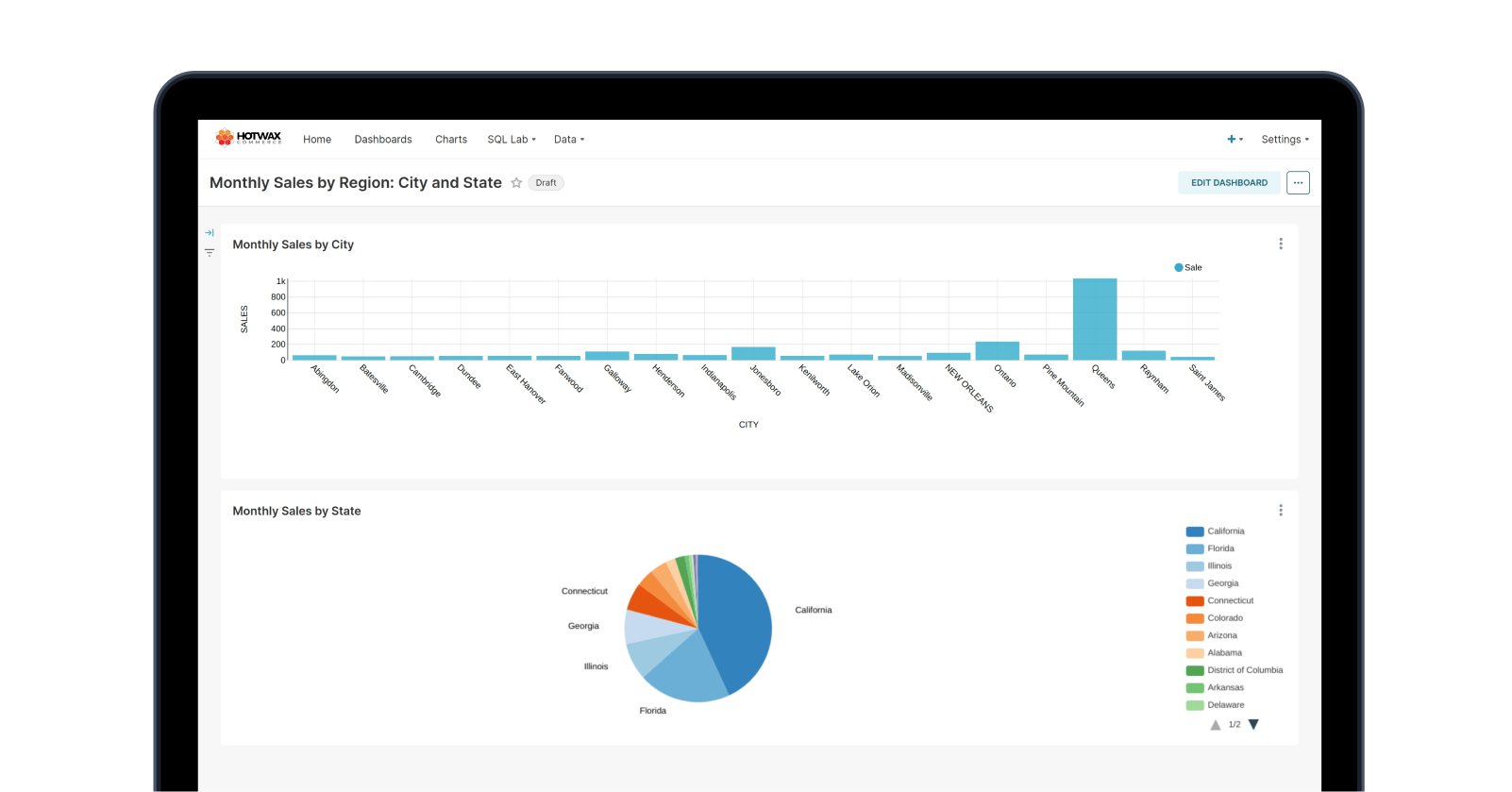This screenshot has height=792, width=1512.
Task: Toggle Georgia in the pie legend
Action: coord(1213,583)
